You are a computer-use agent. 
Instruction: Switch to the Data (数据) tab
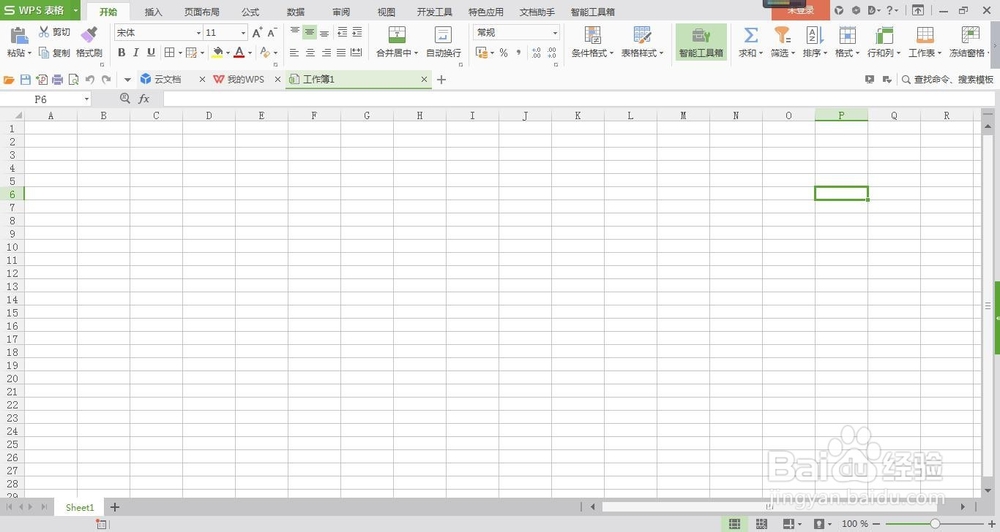pyautogui.click(x=296, y=11)
